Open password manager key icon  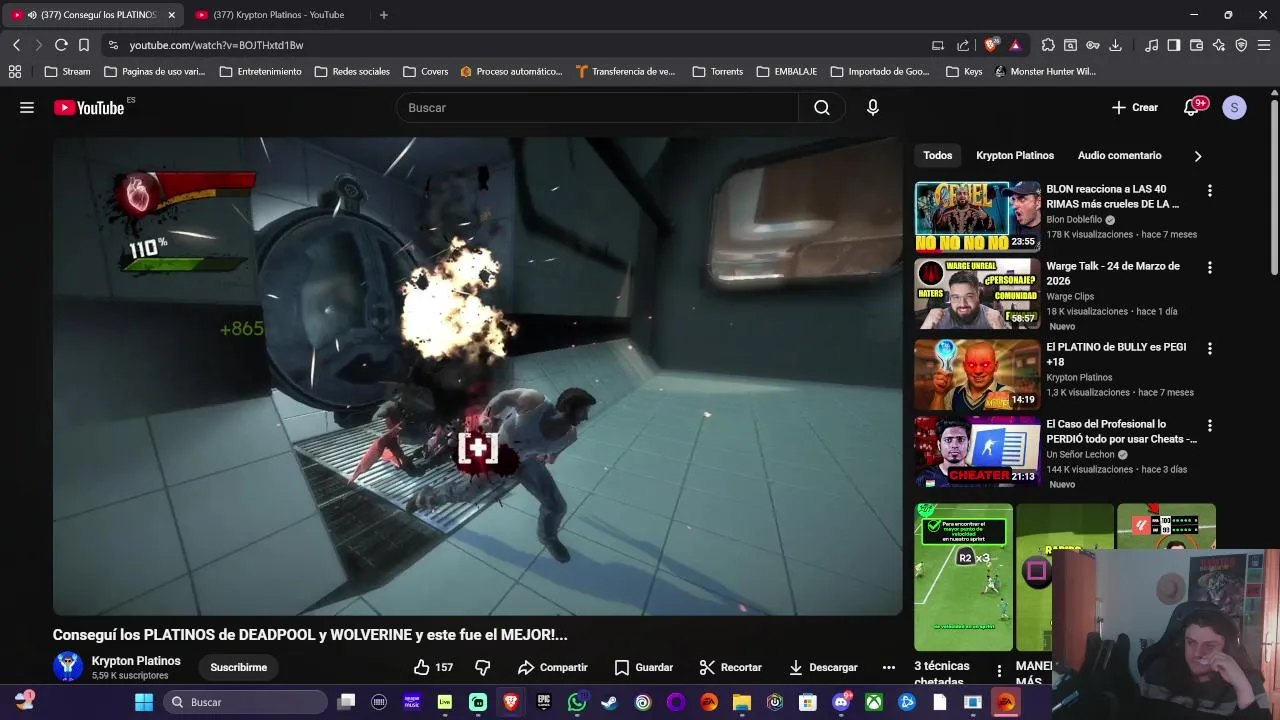click(x=1093, y=45)
